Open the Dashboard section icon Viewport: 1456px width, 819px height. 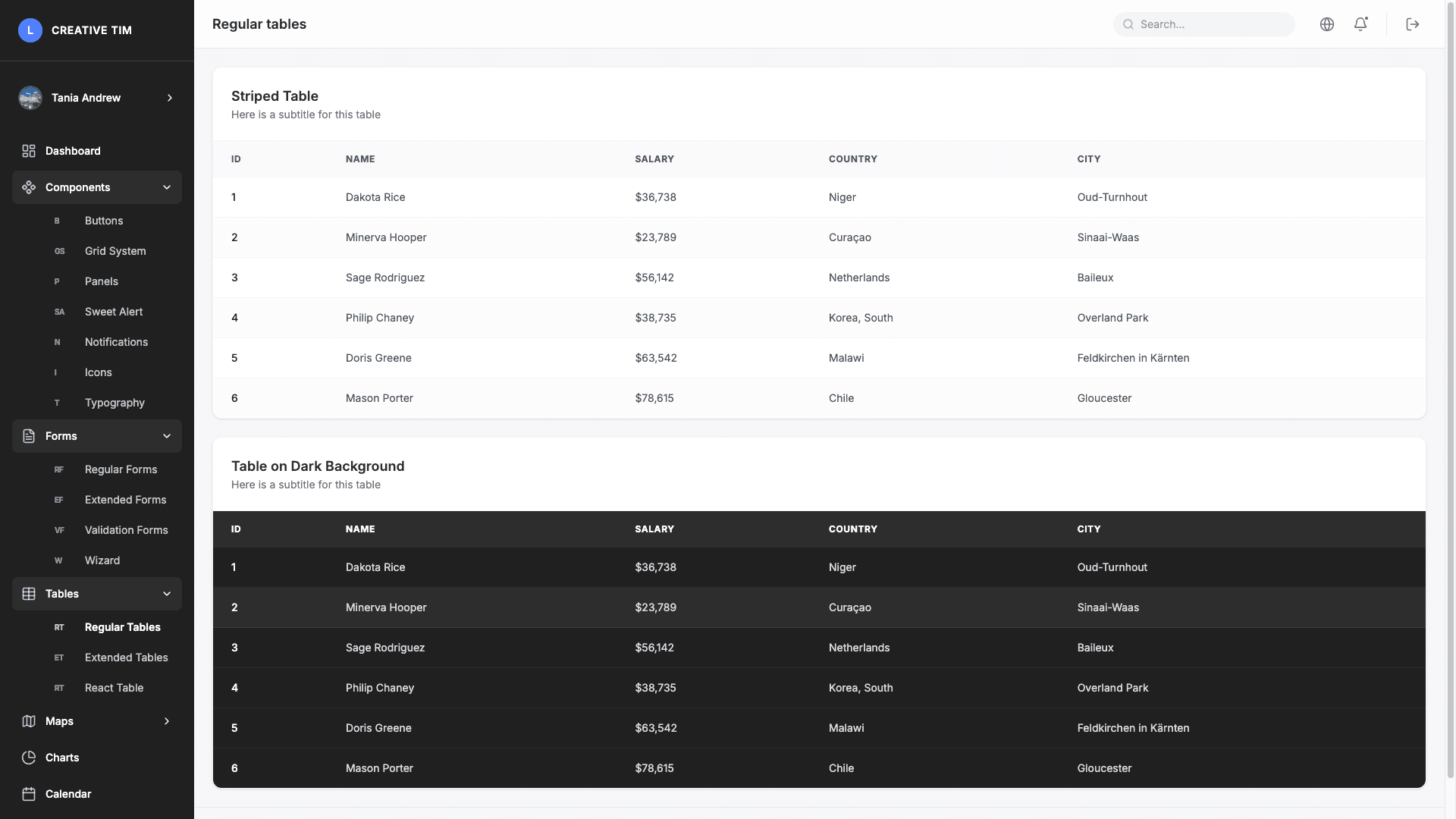tap(29, 151)
